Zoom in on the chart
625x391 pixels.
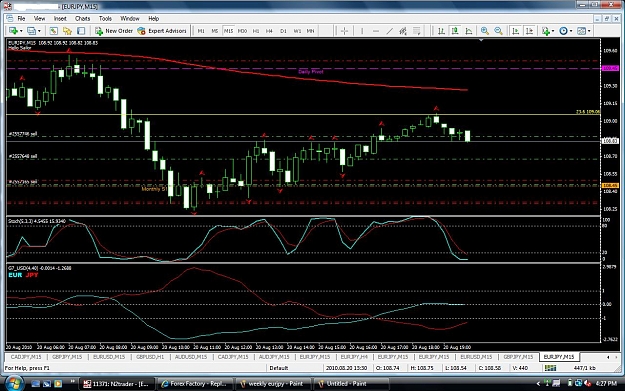(485, 31)
